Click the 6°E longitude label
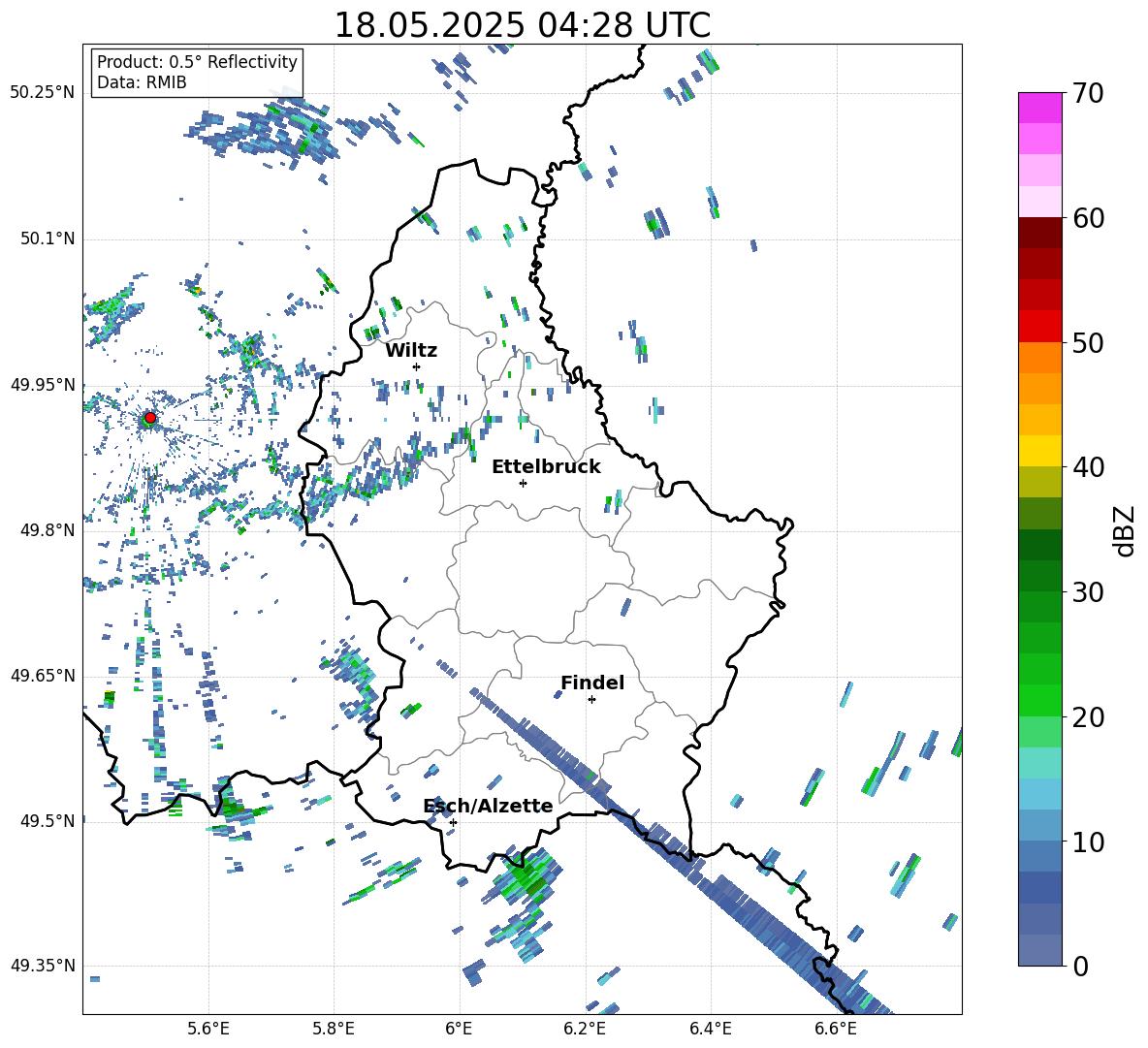 click(x=459, y=1029)
